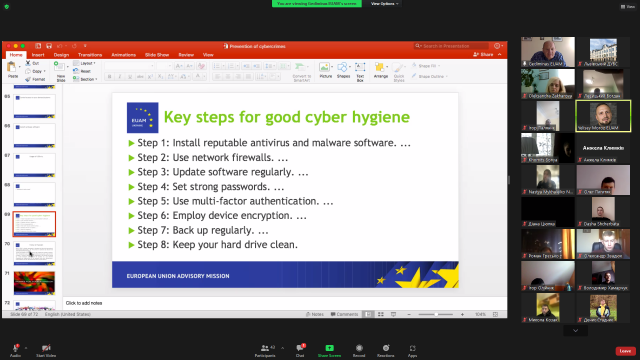The width and height of the screenshot is (640, 360).
Task: Insert a Text Box
Action: click(360, 71)
